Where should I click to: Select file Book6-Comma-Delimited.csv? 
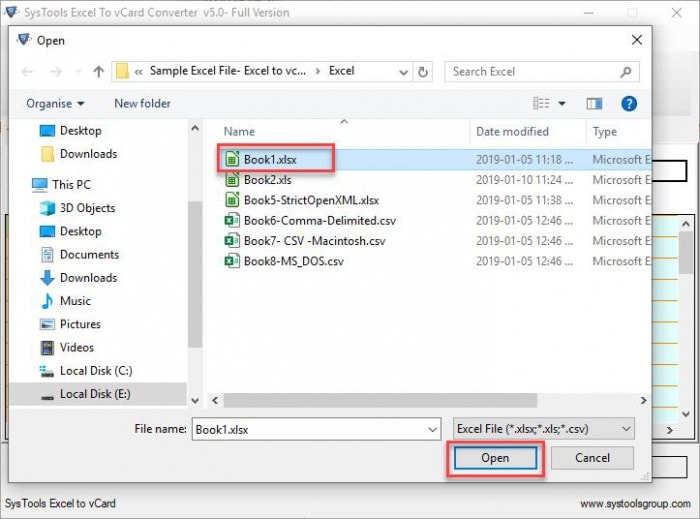[320, 220]
